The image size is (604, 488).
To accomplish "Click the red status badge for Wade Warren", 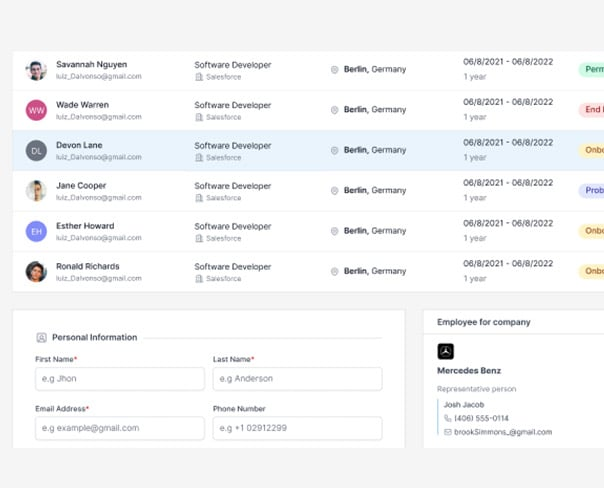I will (x=591, y=110).
